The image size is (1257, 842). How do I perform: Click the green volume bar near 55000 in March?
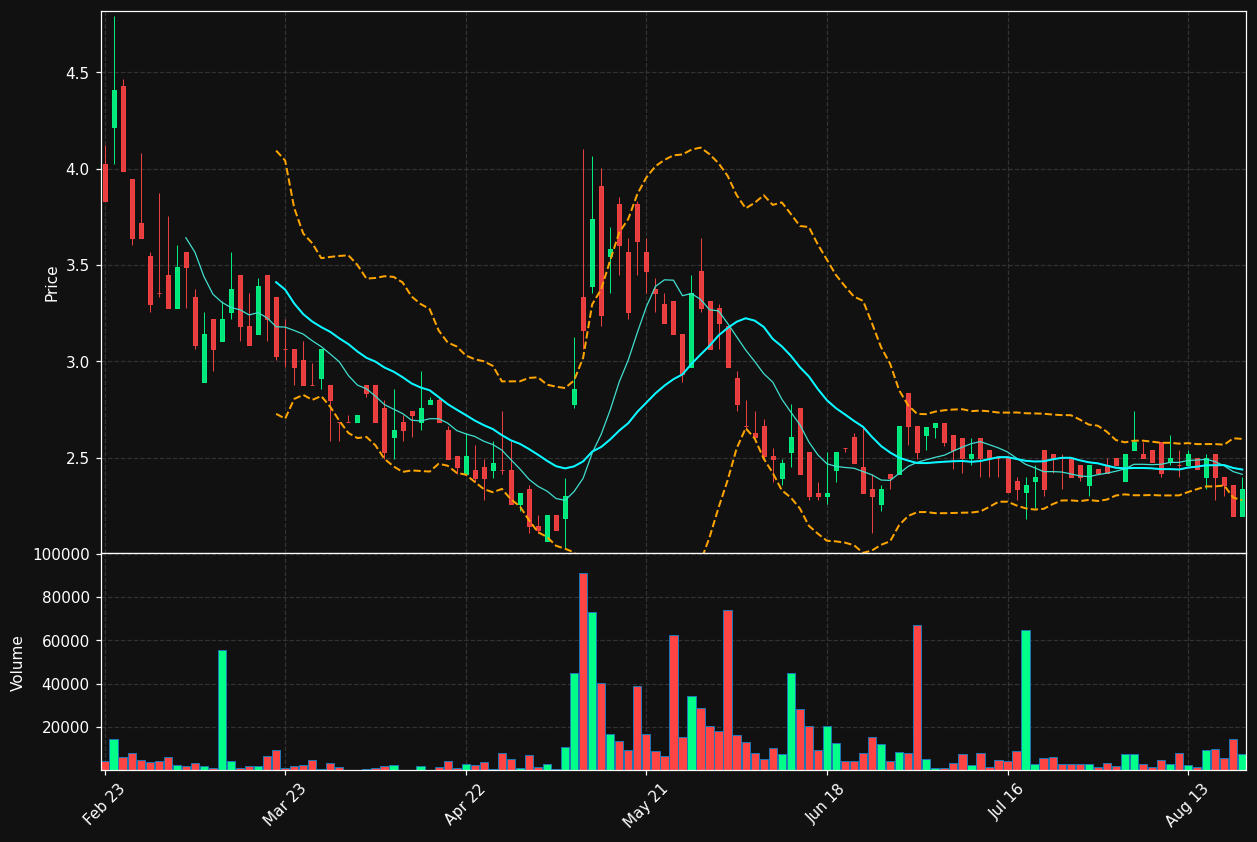[x=222, y=710]
